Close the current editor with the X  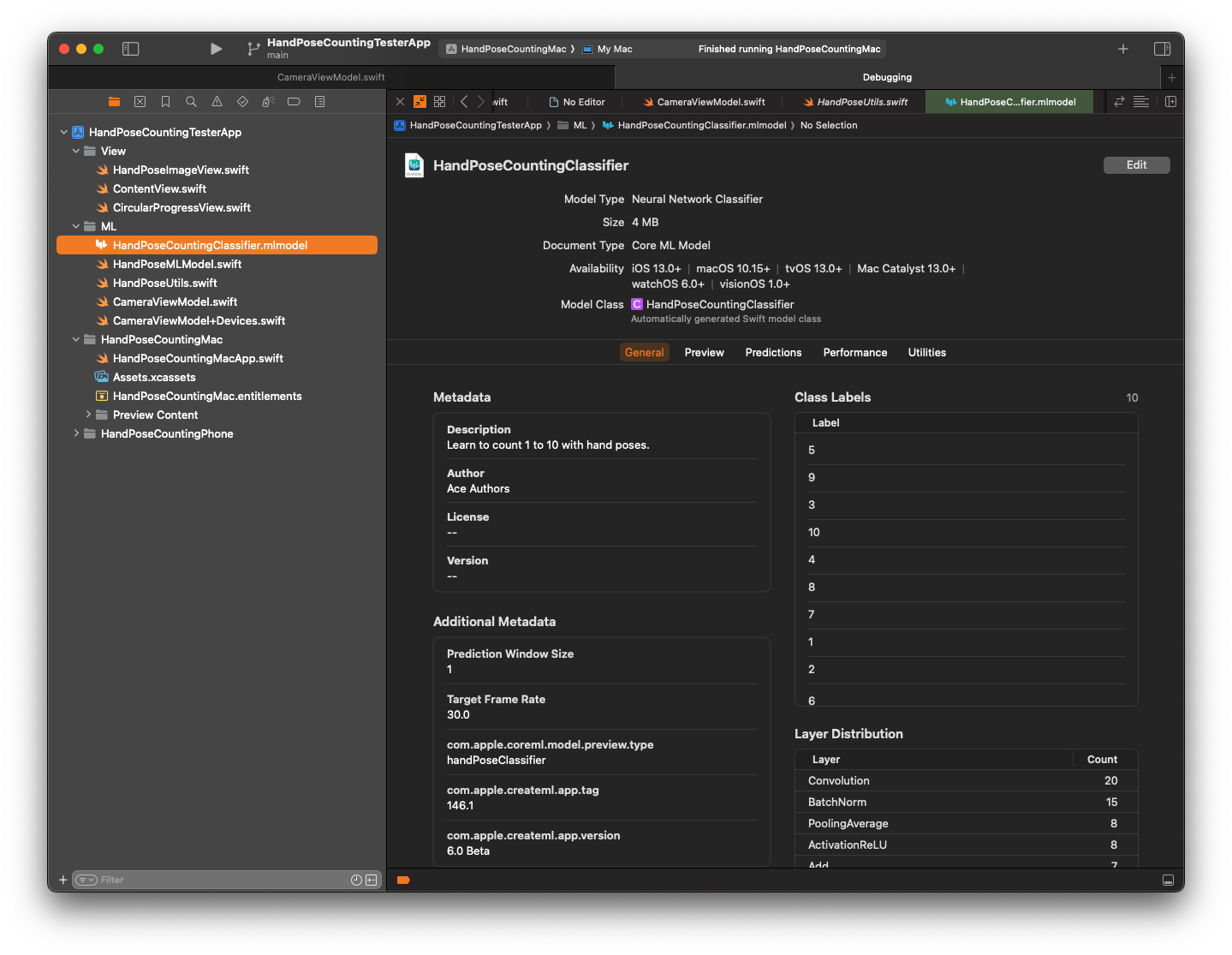tap(400, 101)
